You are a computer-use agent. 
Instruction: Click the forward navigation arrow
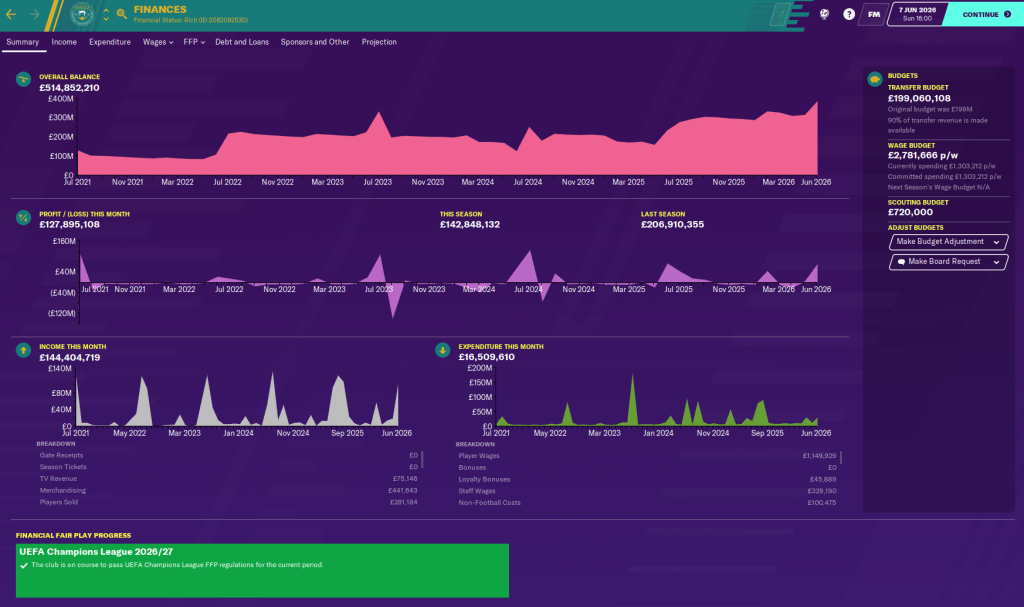(x=35, y=14)
